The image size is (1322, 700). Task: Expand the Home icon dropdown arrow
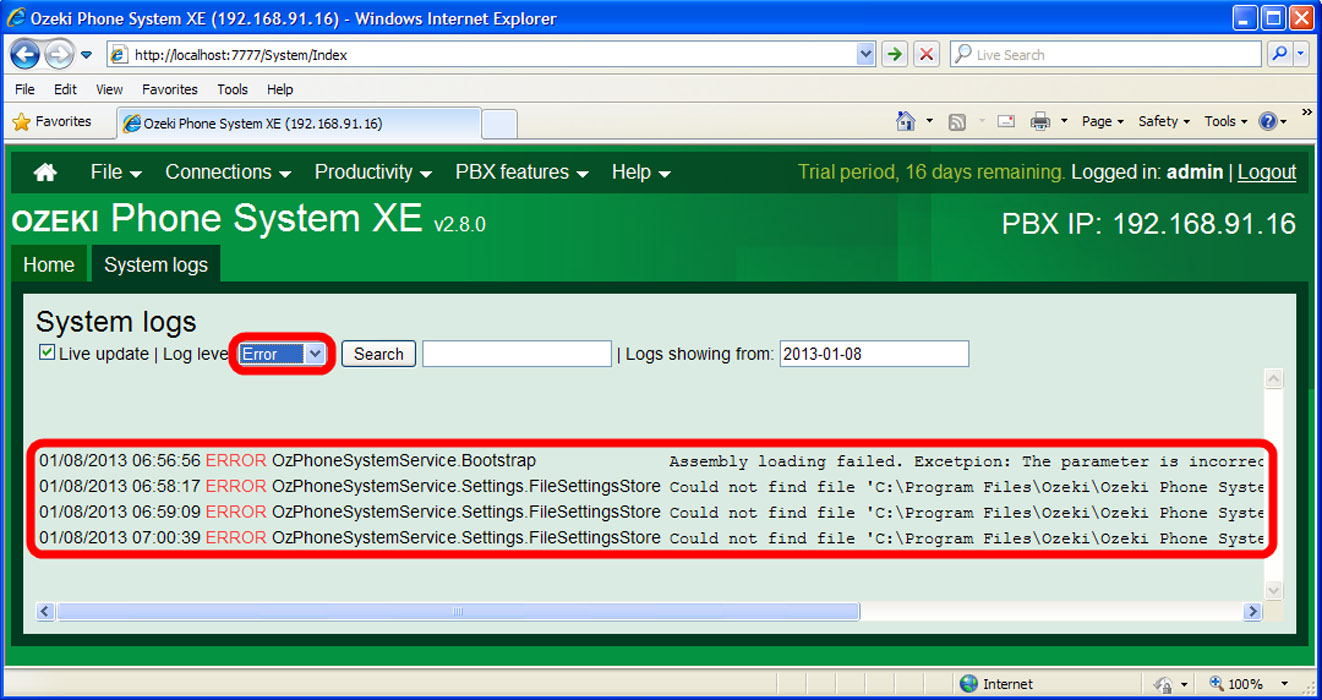(929, 122)
